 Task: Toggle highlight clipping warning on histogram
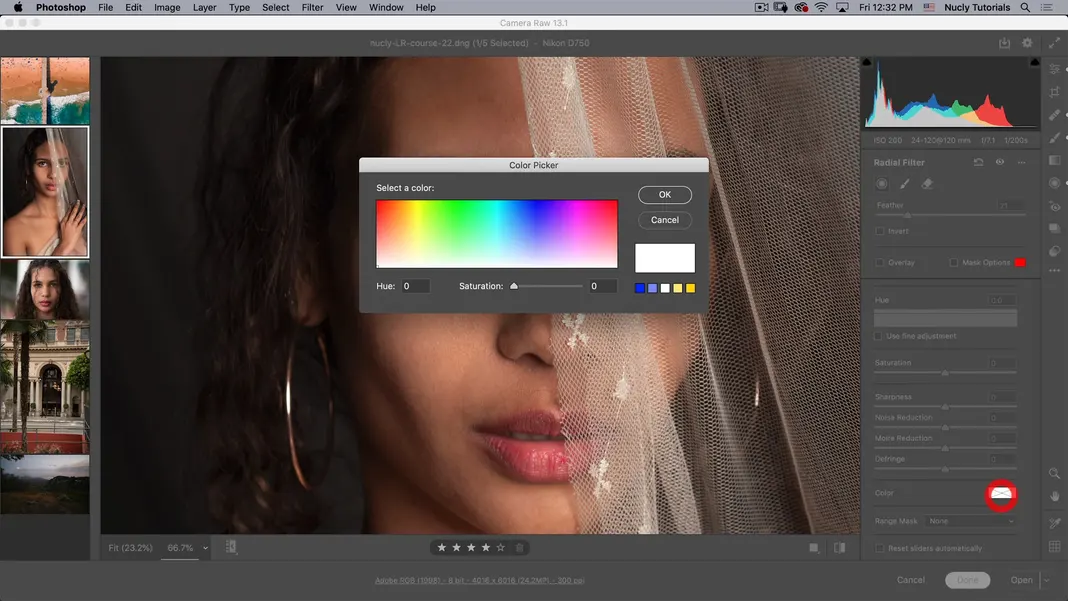(x=1035, y=62)
